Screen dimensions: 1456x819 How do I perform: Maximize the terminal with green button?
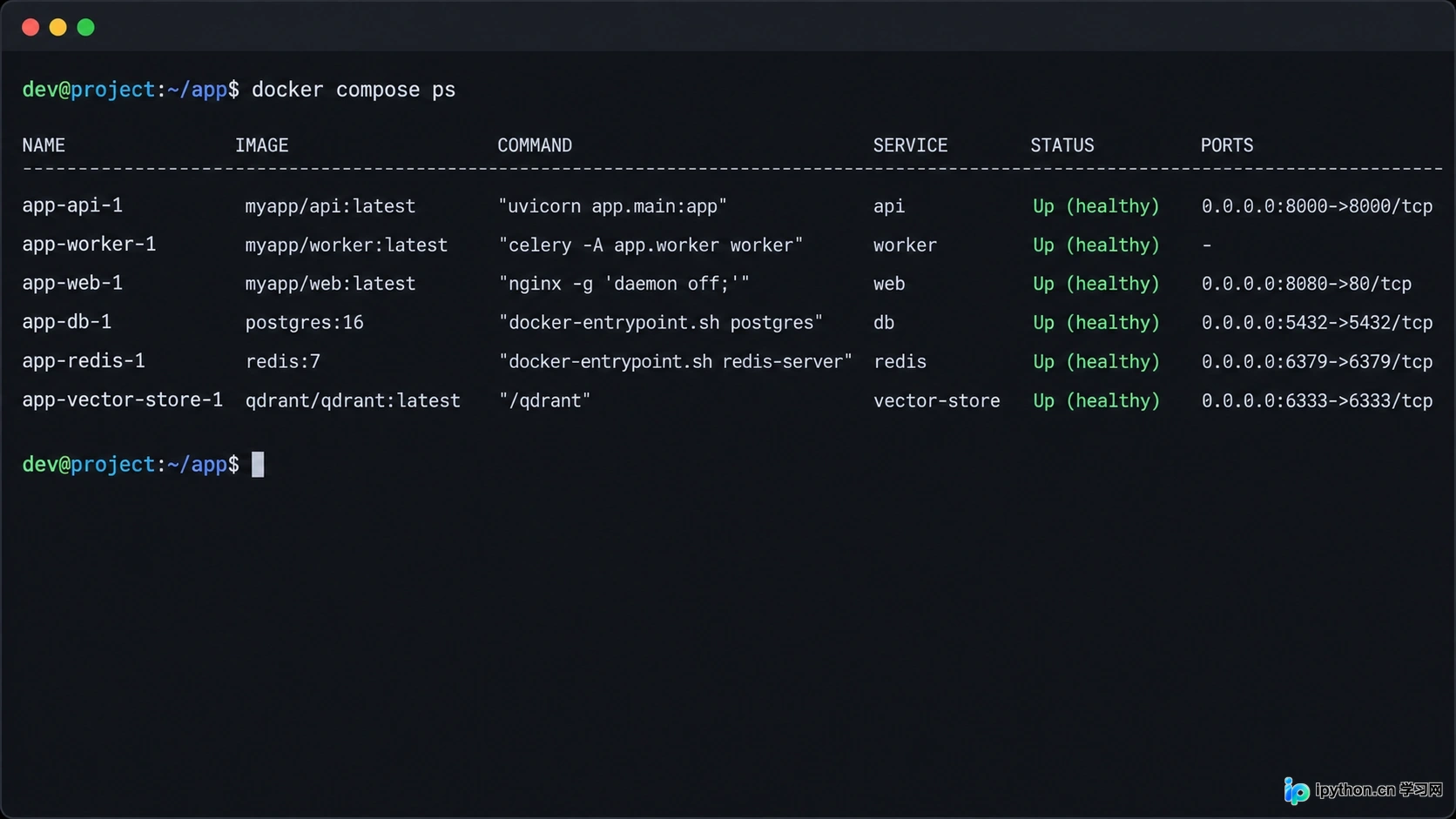tap(86, 27)
